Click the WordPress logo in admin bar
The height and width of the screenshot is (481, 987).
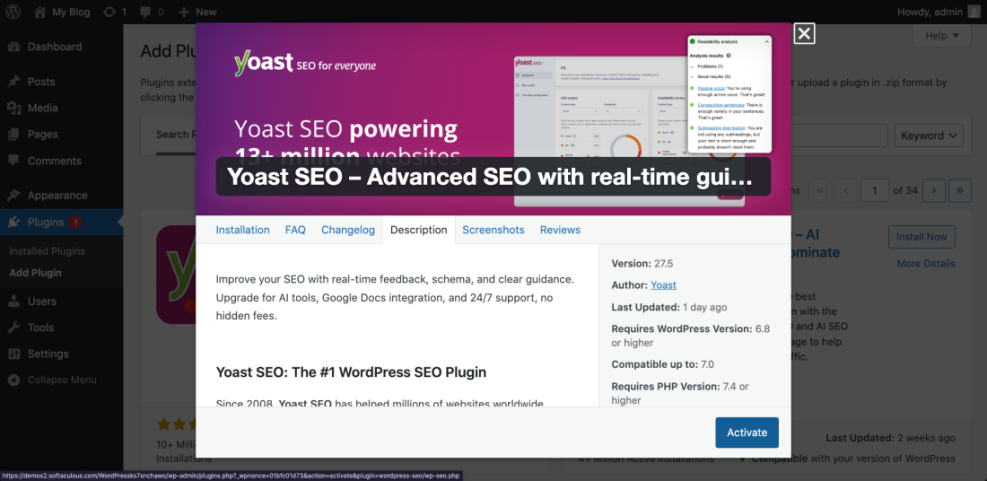(13, 11)
